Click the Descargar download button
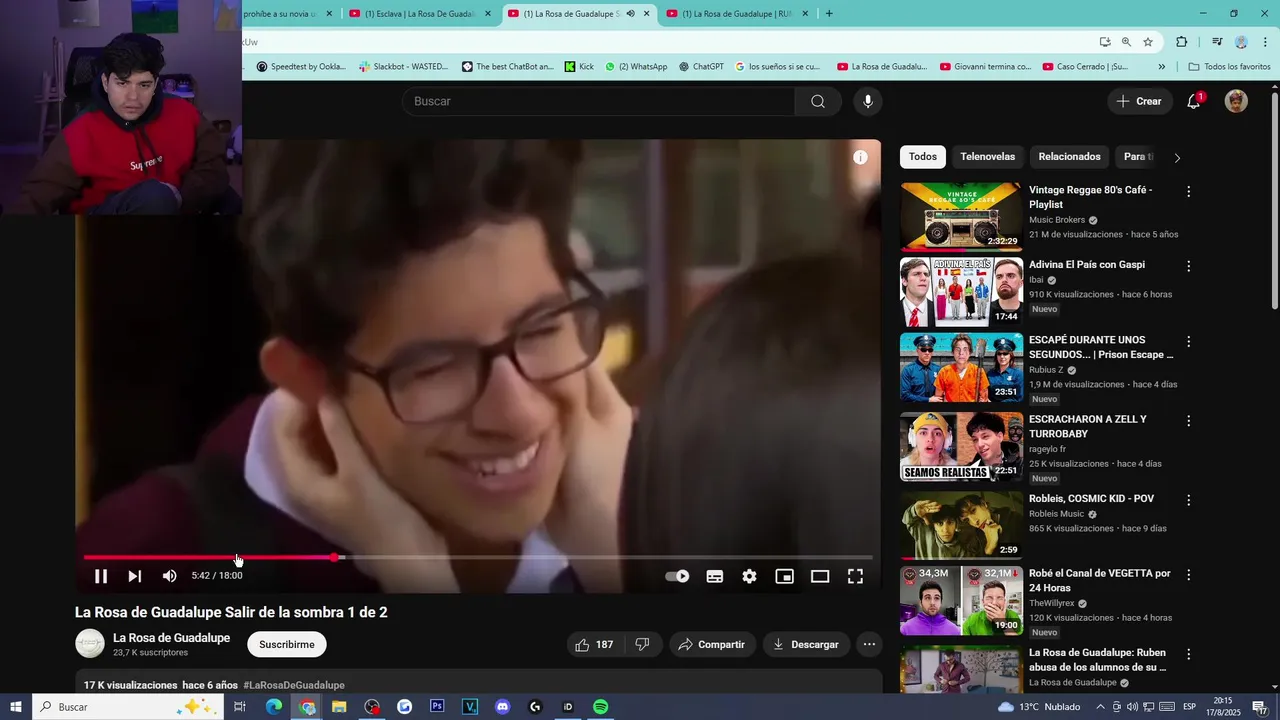This screenshot has width=1280, height=720. [x=806, y=644]
